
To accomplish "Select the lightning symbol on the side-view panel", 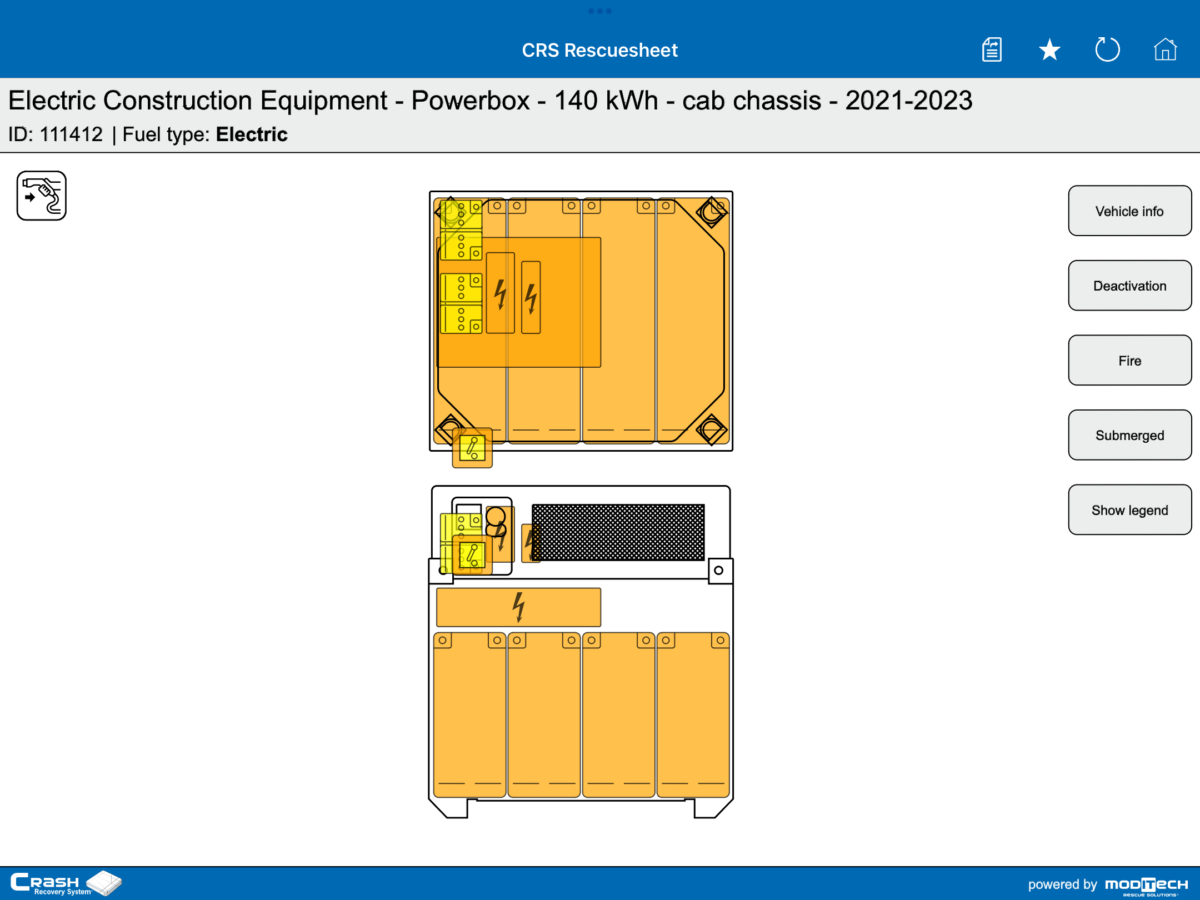I will click(x=518, y=606).
